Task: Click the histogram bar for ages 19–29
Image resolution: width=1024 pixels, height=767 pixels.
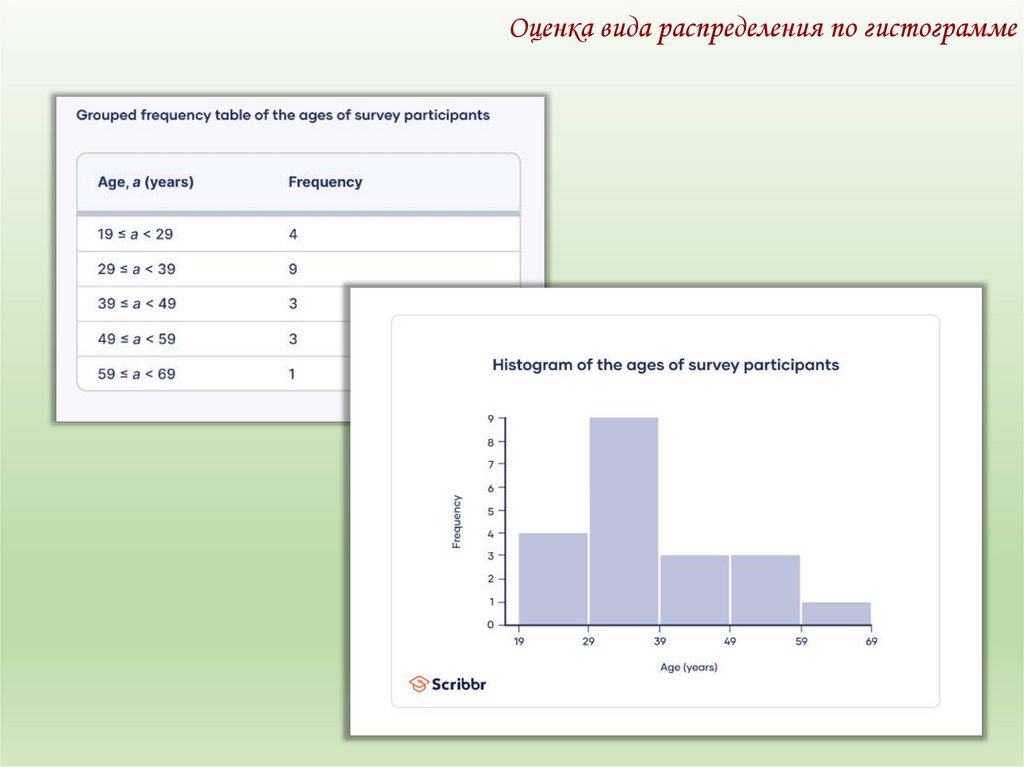Action: click(553, 579)
